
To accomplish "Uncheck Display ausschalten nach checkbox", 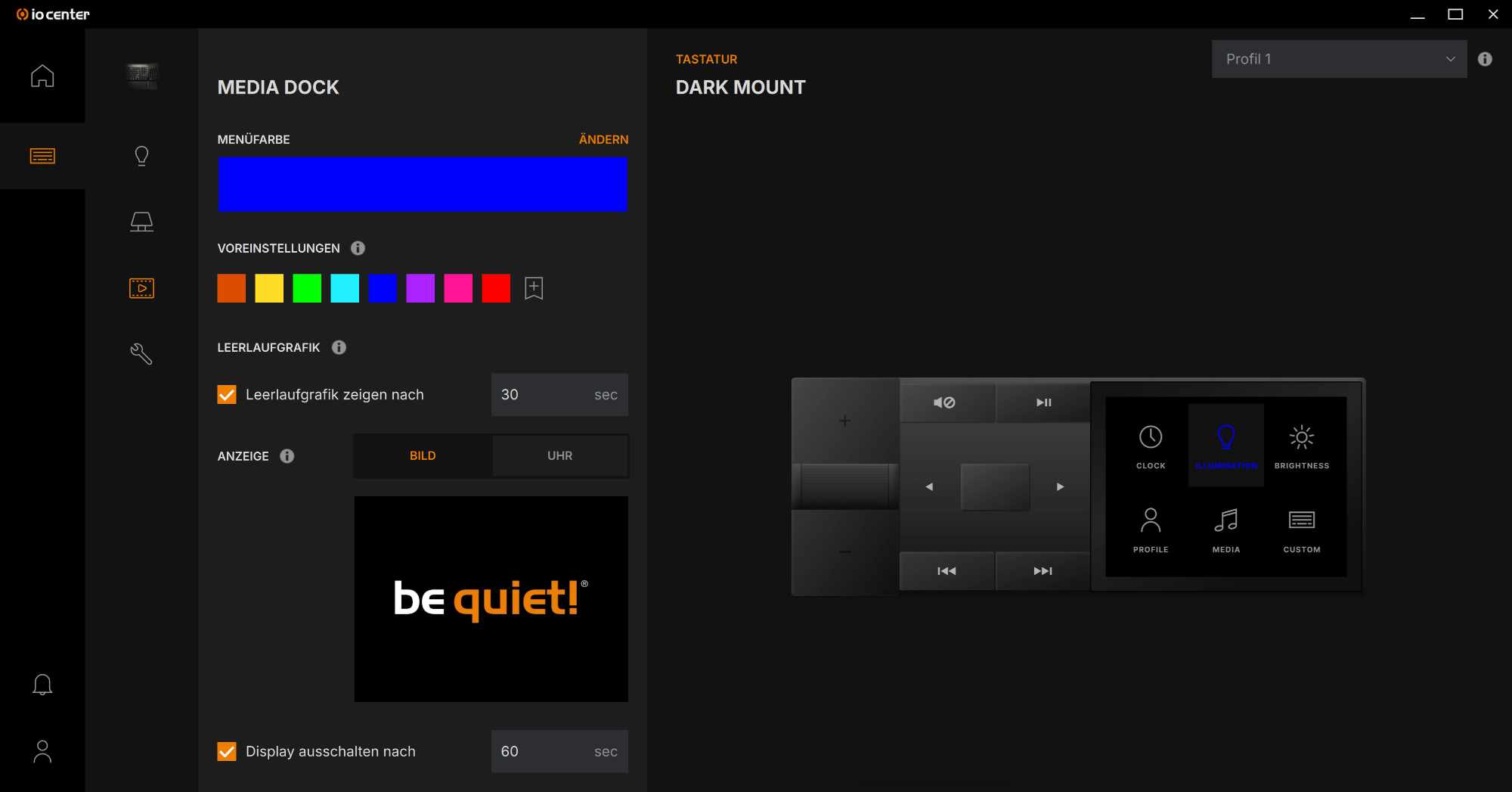I will [227, 751].
